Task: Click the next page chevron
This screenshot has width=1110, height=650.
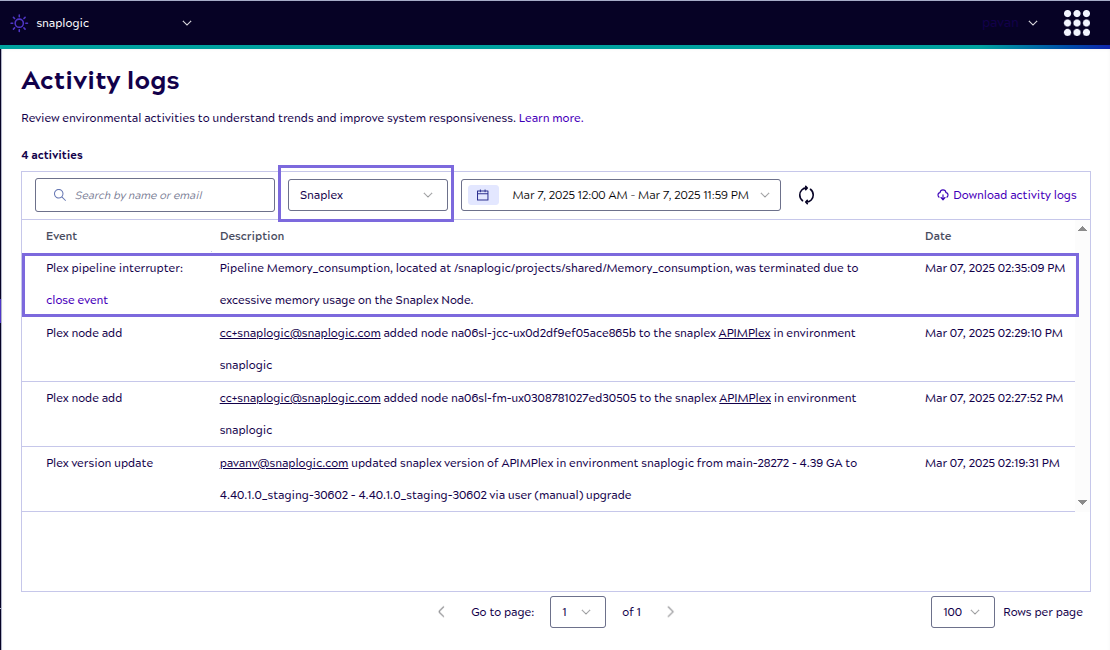Action: coord(670,611)
